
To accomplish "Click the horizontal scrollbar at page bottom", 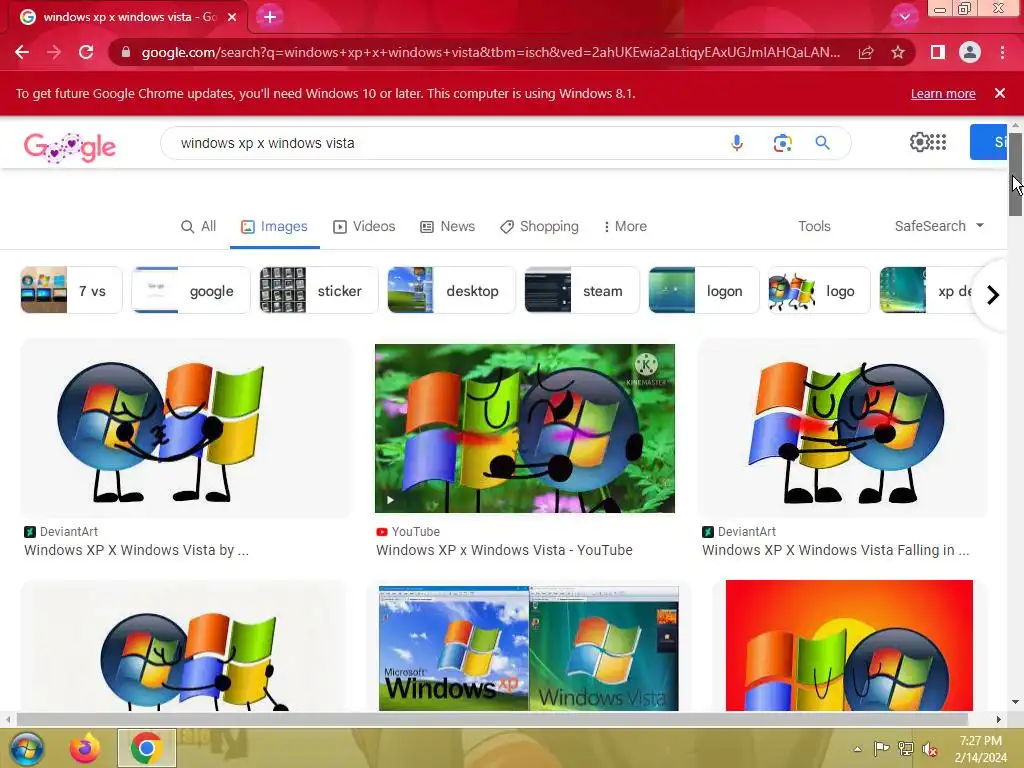I will pyautogui.click(x=492, y=719).
